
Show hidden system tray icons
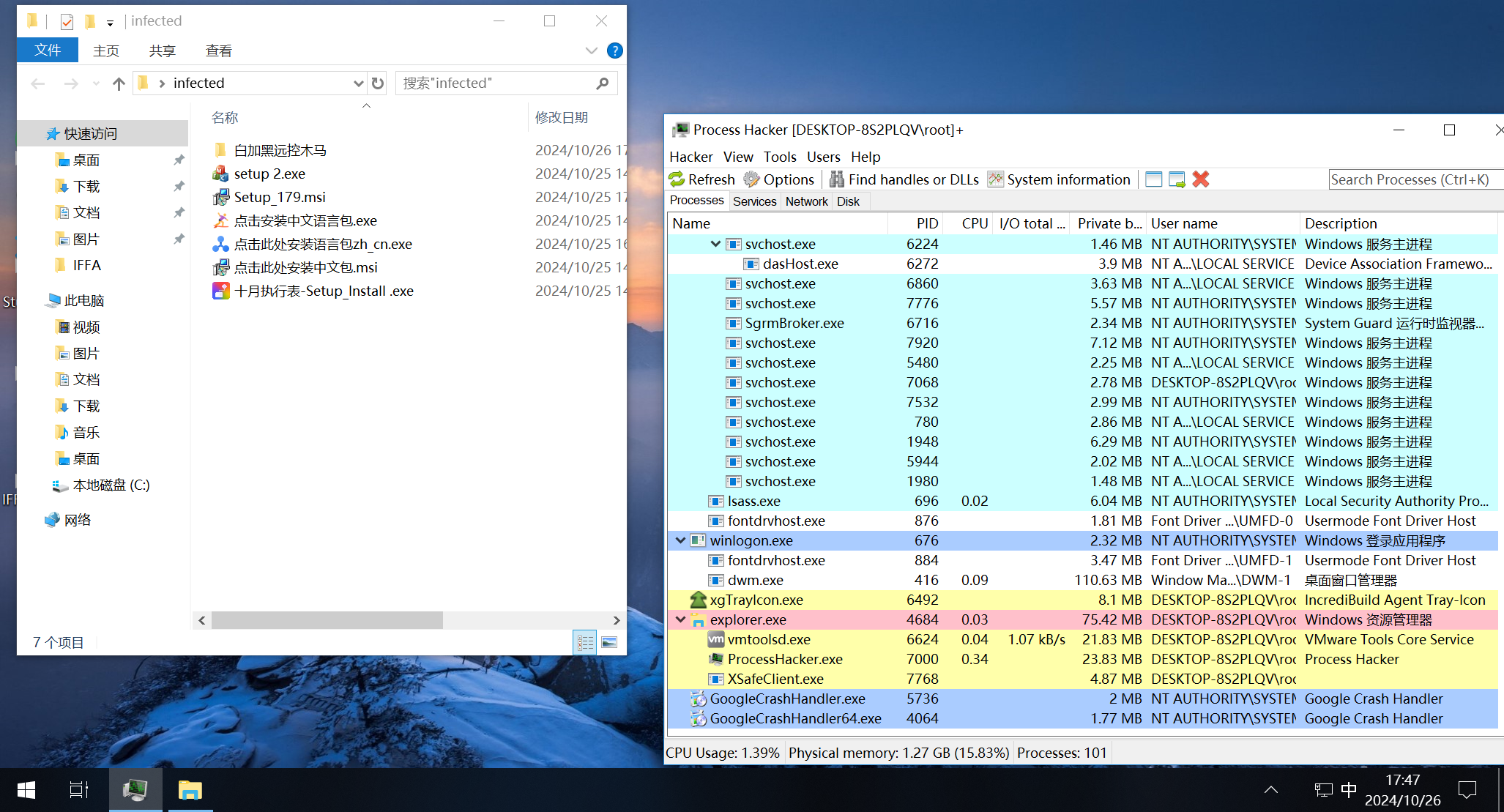click(x=1271, y=790)
